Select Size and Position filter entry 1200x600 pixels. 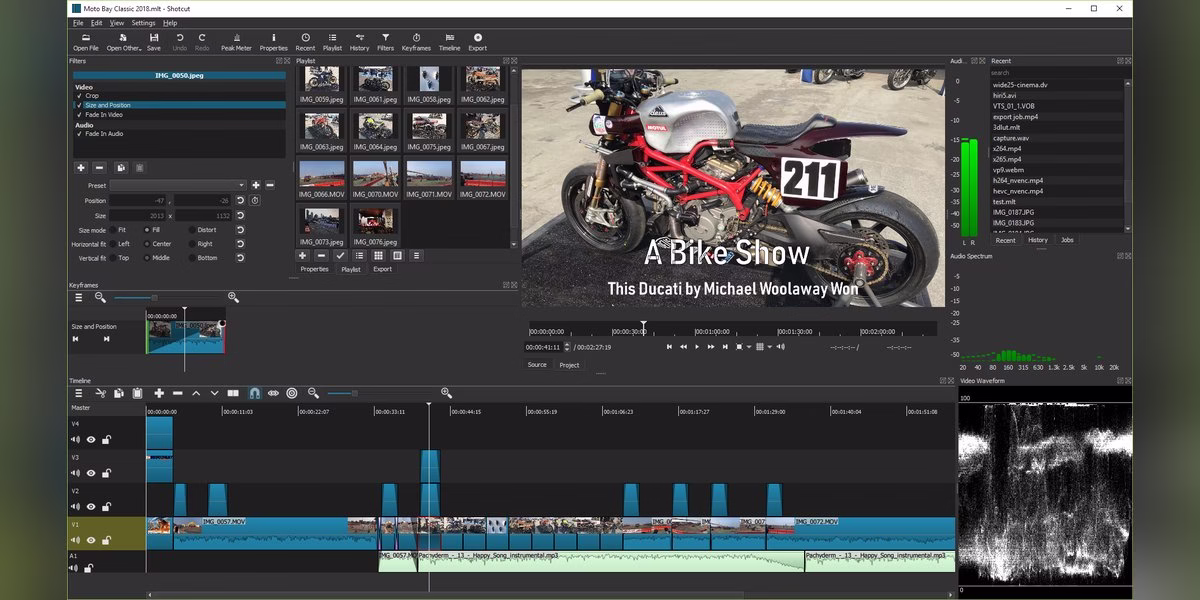180,105
